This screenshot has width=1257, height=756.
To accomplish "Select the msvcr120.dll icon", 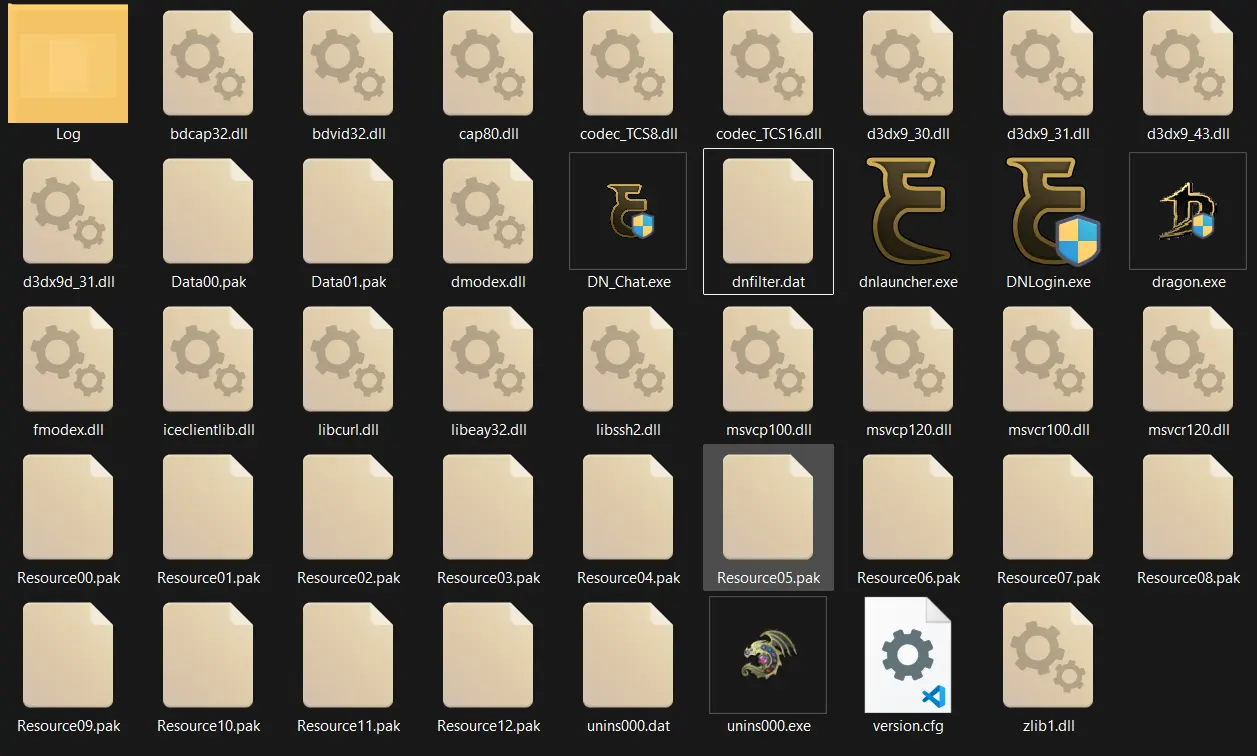I will [1188, 360].
